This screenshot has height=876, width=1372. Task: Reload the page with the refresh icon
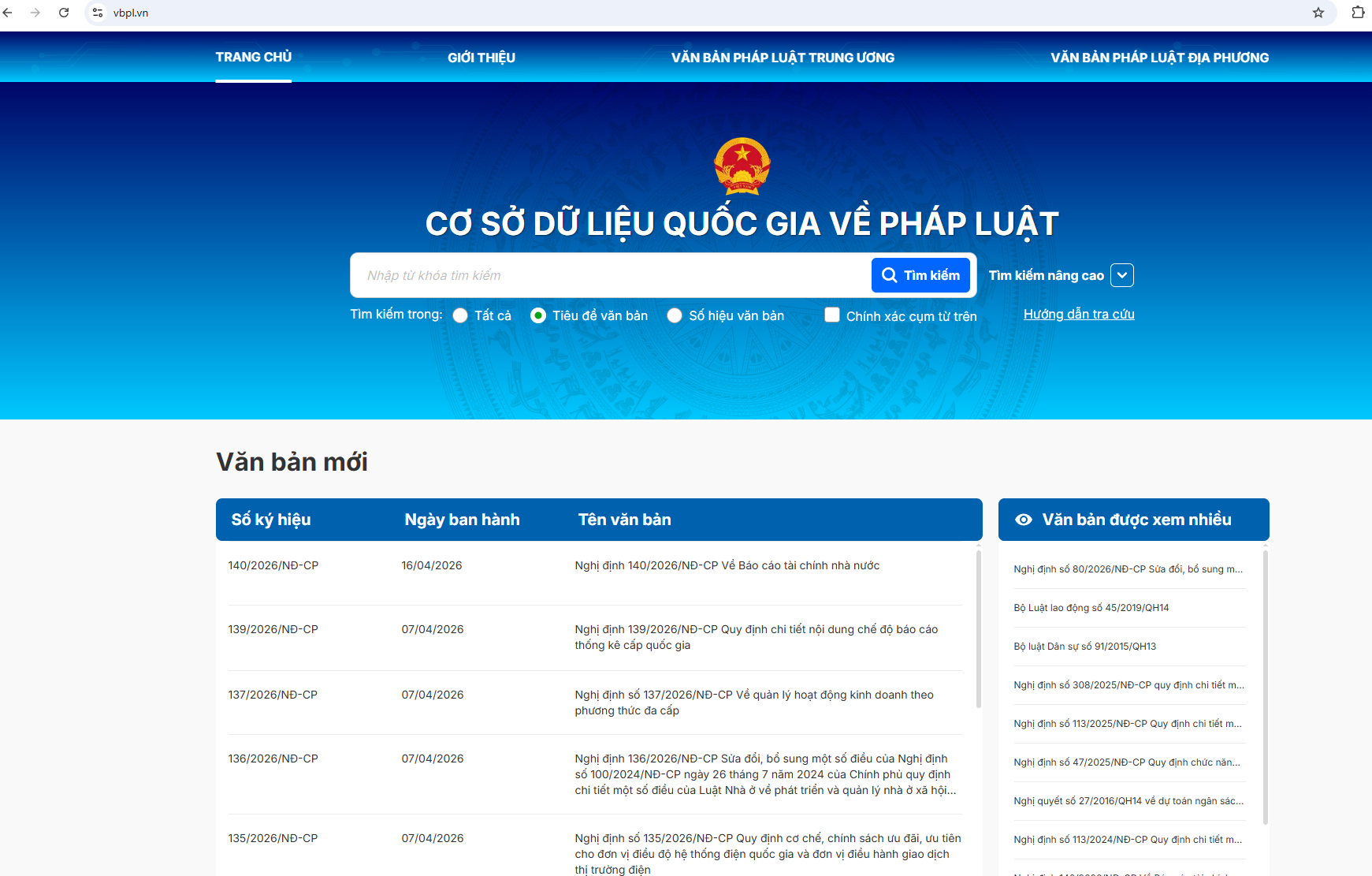coord(64,13)
